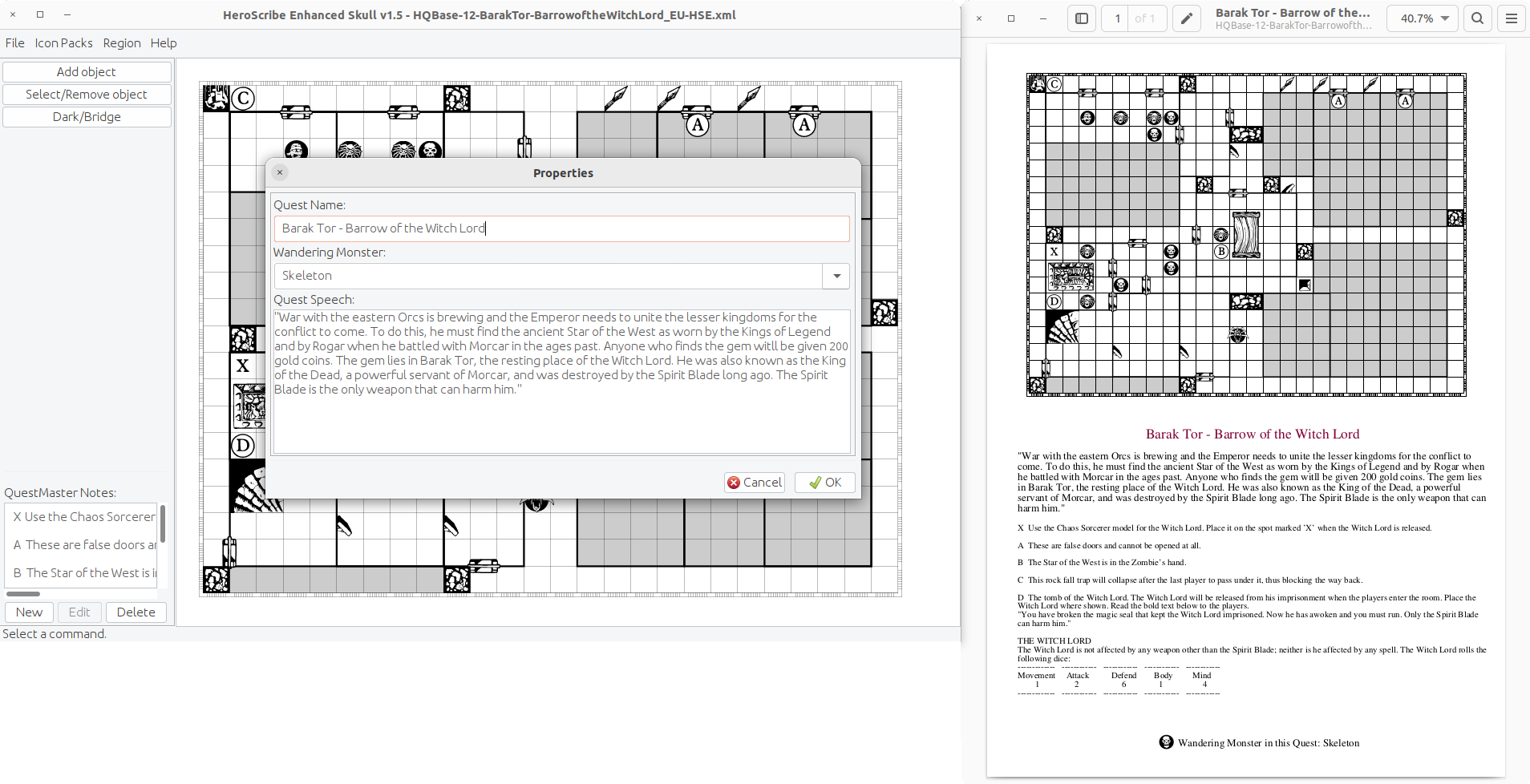Focus the Quest Name input field
The image size is (1530, 784).
pyautogui.click(x=561, y=228)
